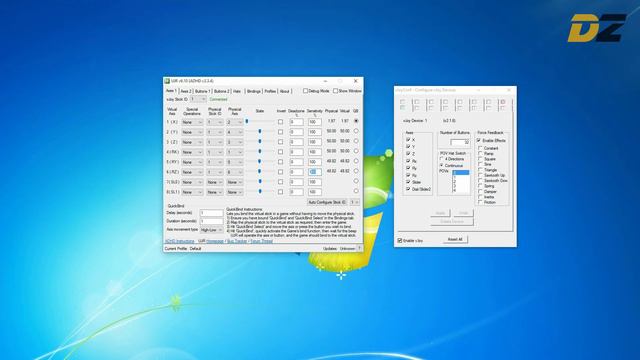640x360 pixels.
Task: Open the Bindings tab
Action: pyautogui.click(x=253, y=91)
